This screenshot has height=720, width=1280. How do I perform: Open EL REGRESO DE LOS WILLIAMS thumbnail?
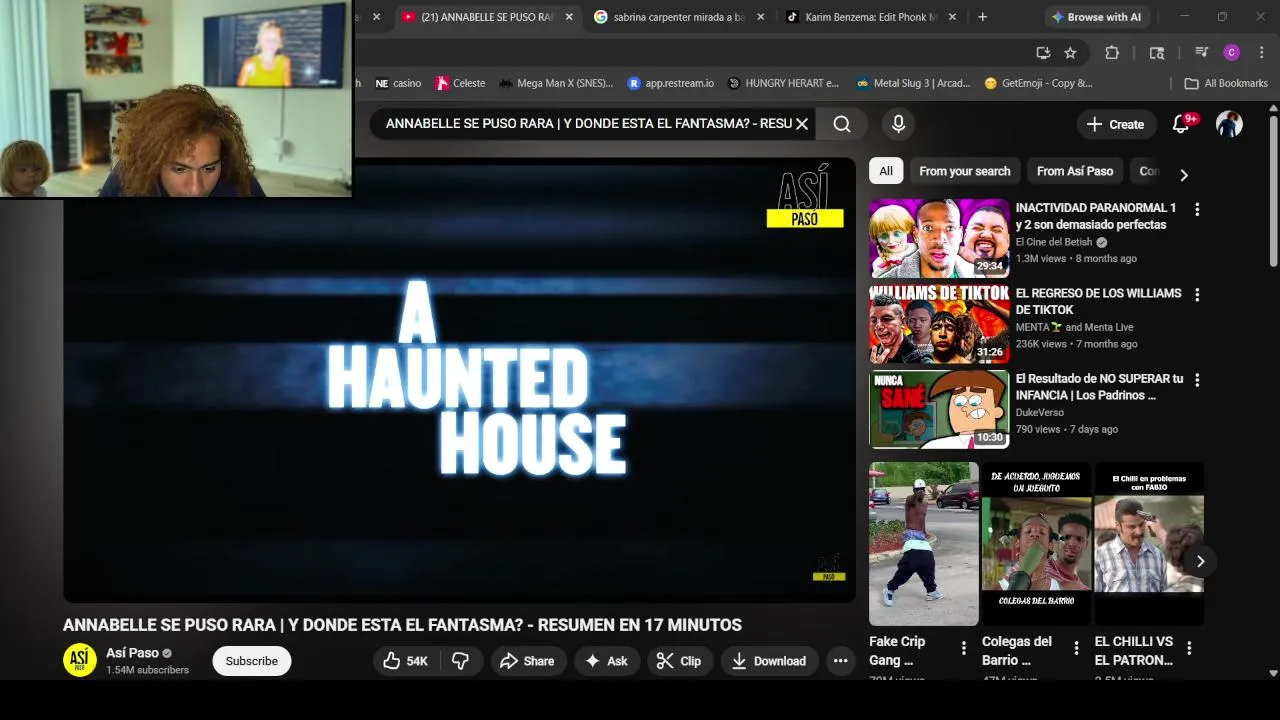click(939, 324)
